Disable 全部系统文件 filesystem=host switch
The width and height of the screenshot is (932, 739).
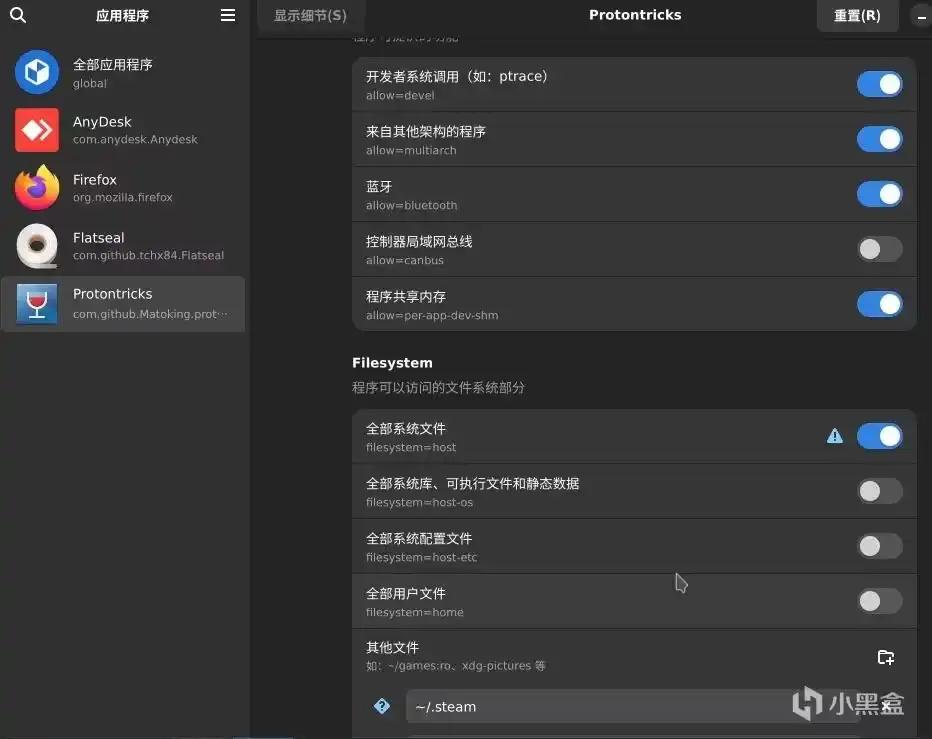pyautogui.click(x=880, y=436)
